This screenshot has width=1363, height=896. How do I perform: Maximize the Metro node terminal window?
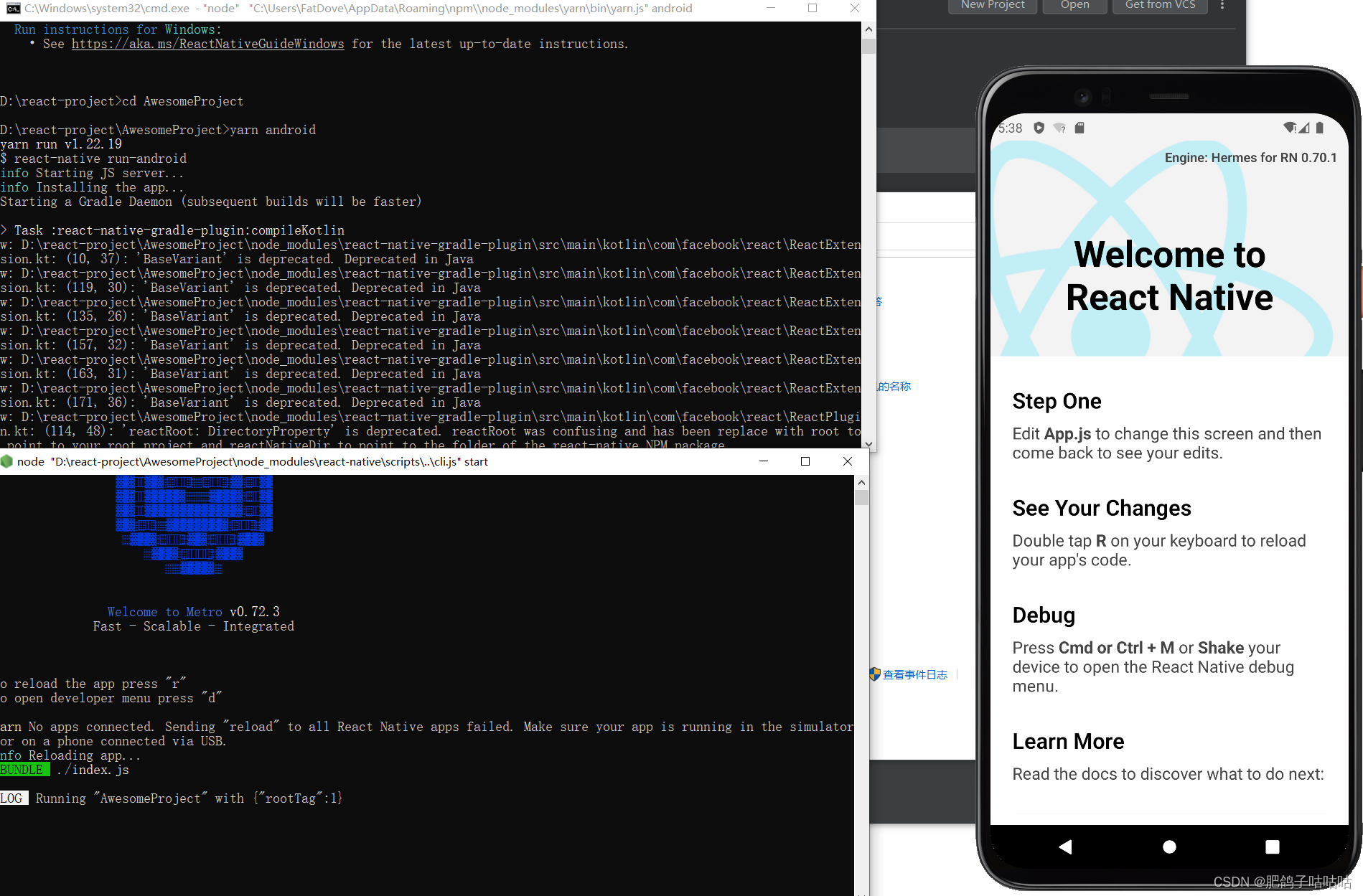pos(805,461)
